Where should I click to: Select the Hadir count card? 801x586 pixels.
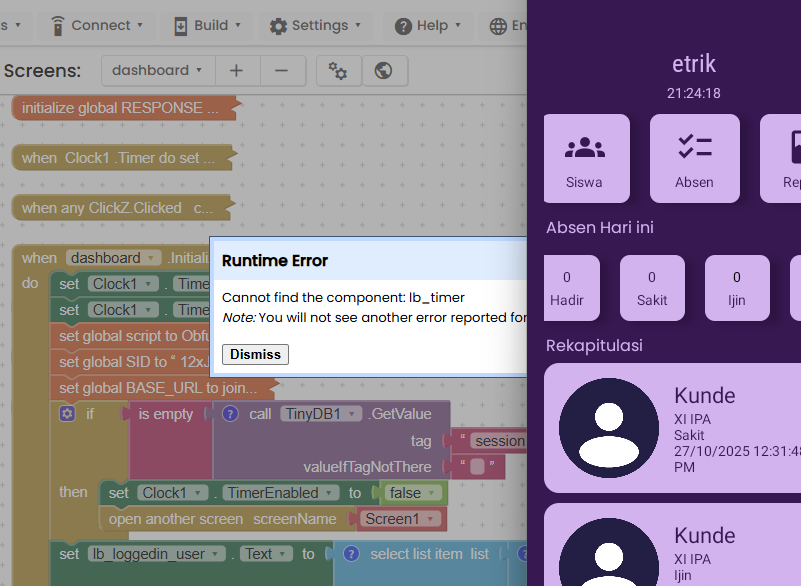(x=567, y=288)
